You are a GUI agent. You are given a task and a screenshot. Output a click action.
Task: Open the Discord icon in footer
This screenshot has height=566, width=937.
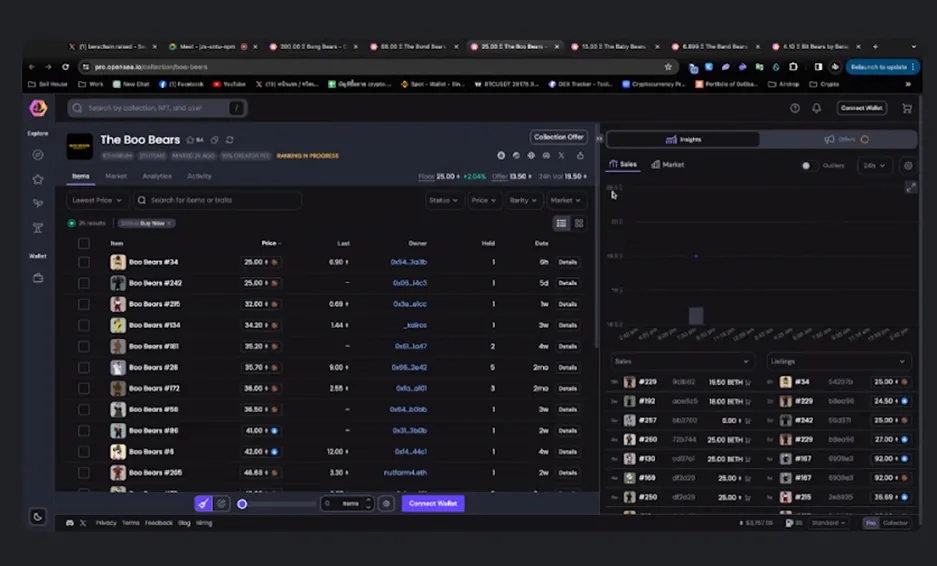pos(70,523)
